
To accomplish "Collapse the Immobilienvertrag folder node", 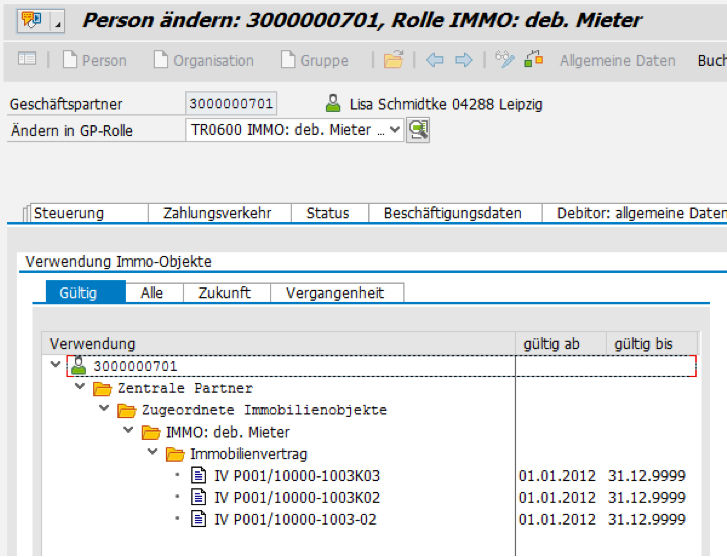I will click(x=153, y=454).
